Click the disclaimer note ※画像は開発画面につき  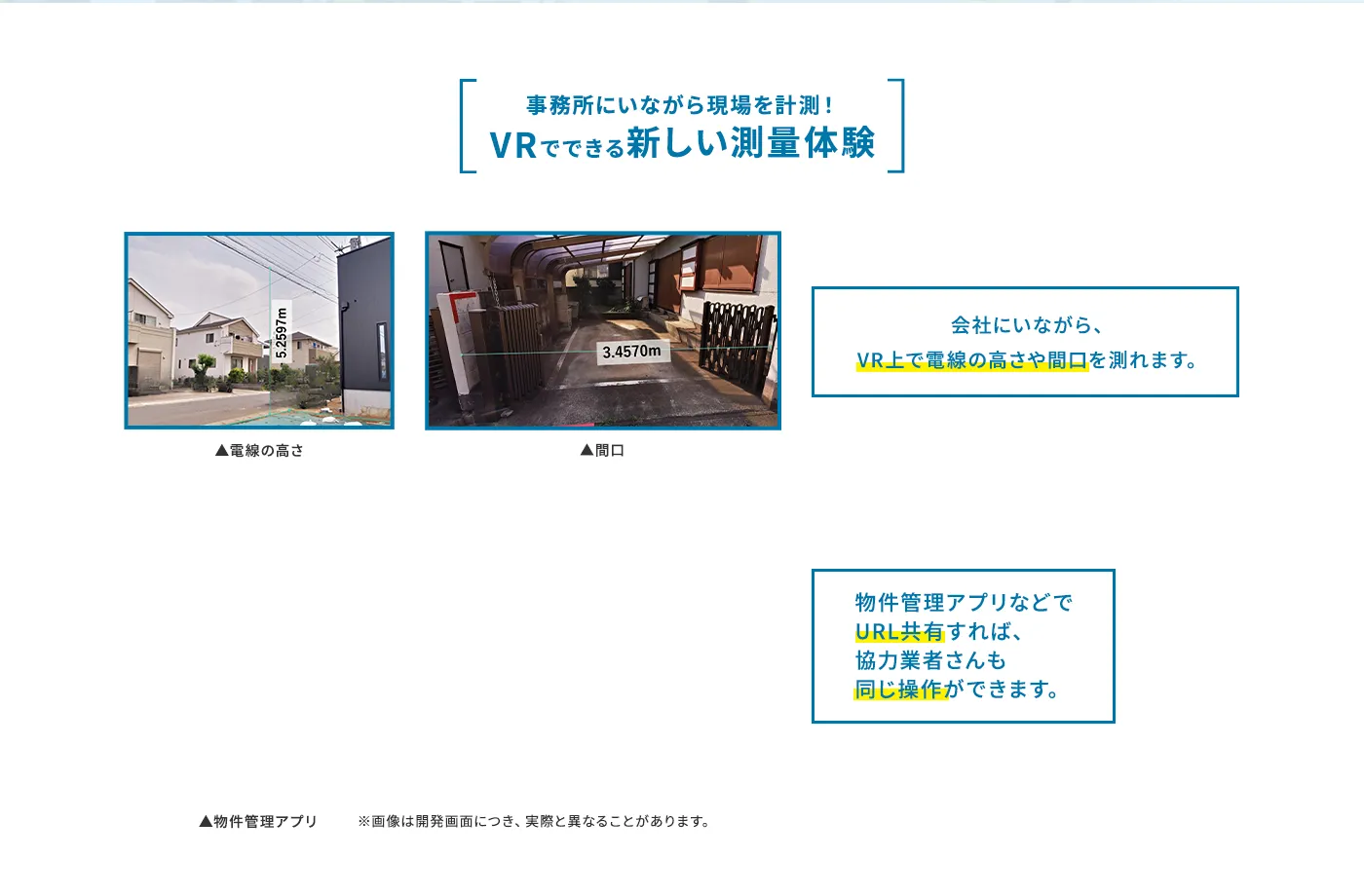(534, 821)
